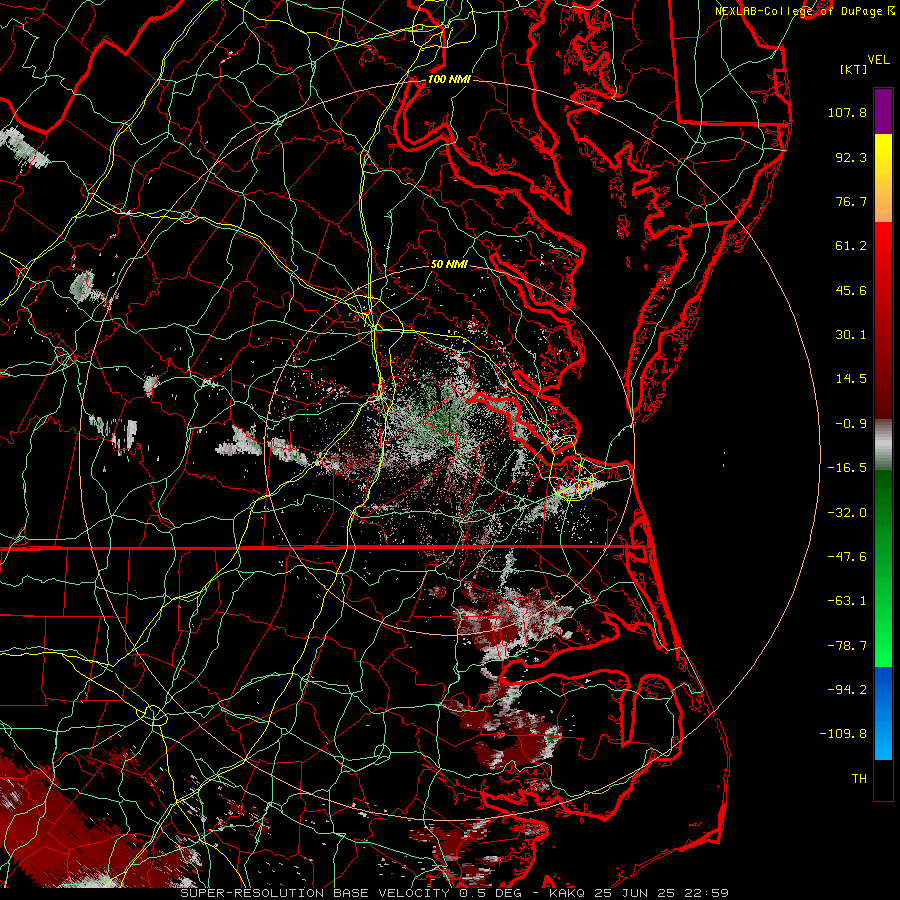
Task: Click the 30.1 legend value
Action: [x=851, y=335]
